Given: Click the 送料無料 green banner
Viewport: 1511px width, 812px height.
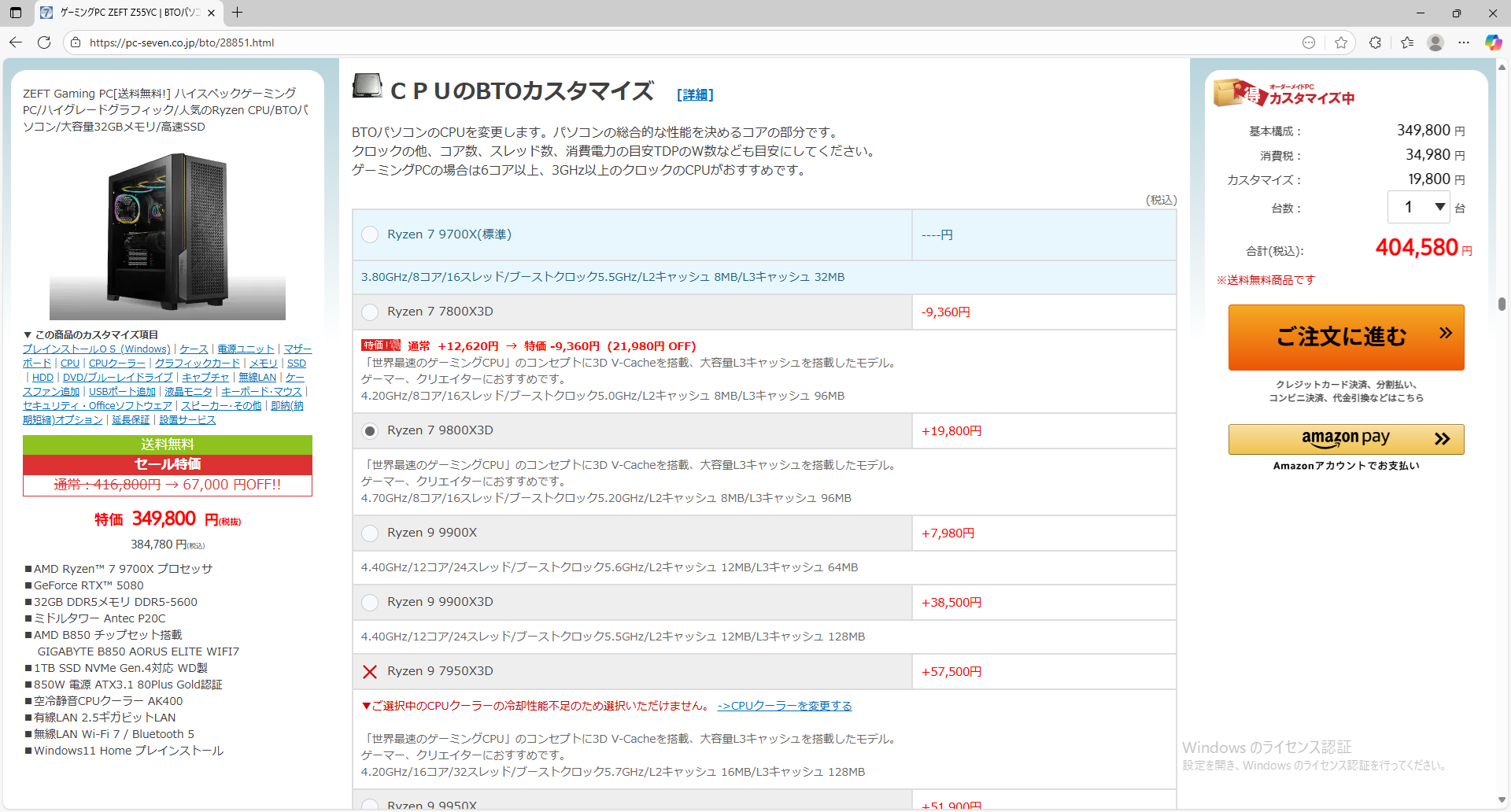Looking at the screenshot, I should click(x=168, y=445).
